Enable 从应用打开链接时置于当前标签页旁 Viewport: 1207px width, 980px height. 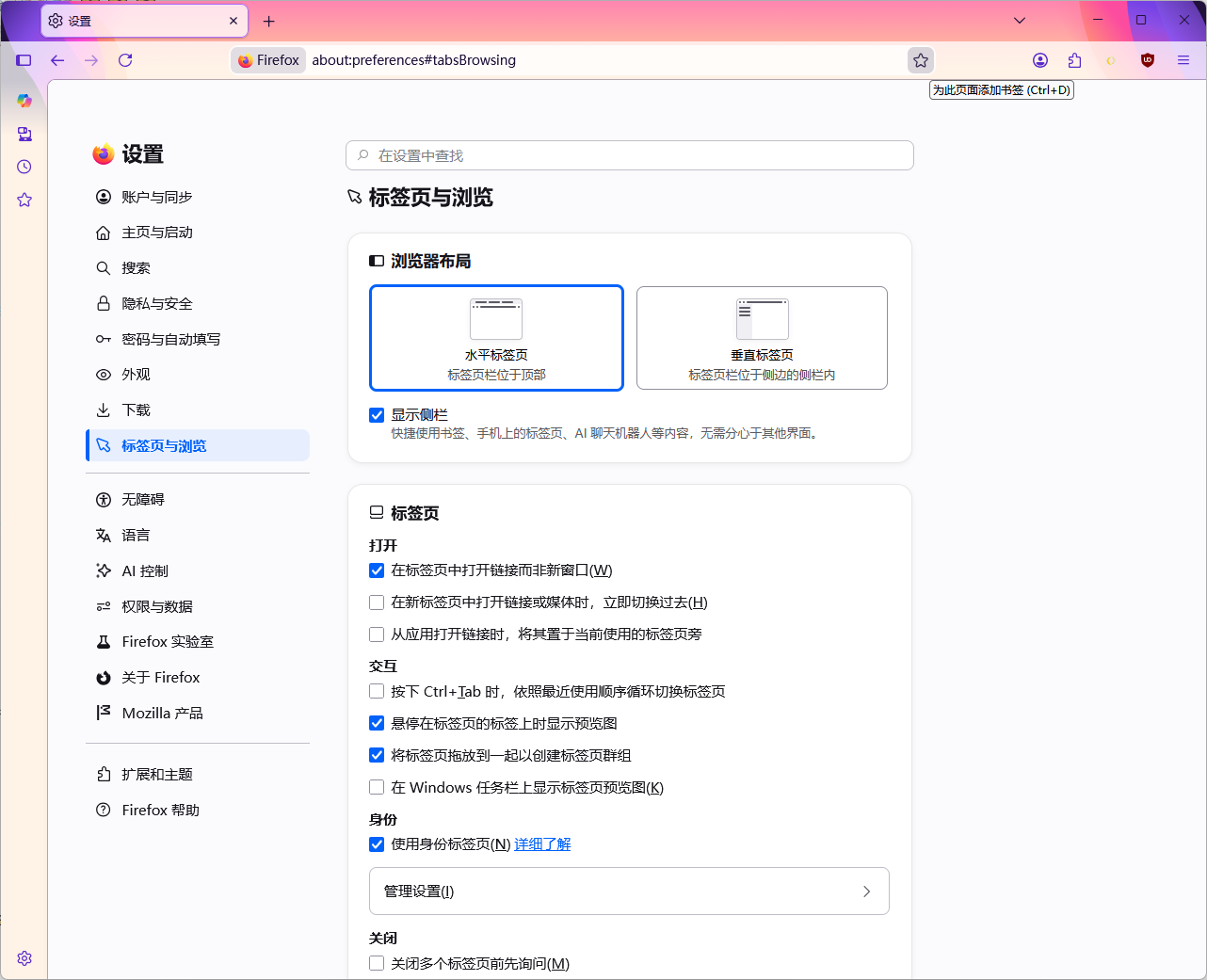click(377, 635)
